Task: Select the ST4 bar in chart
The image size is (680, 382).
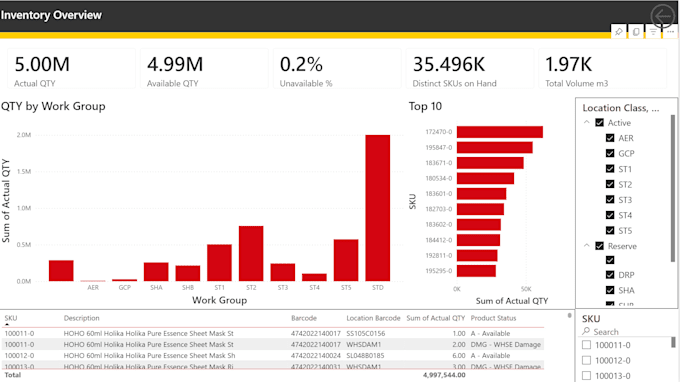Action: (x=314, y=278)
